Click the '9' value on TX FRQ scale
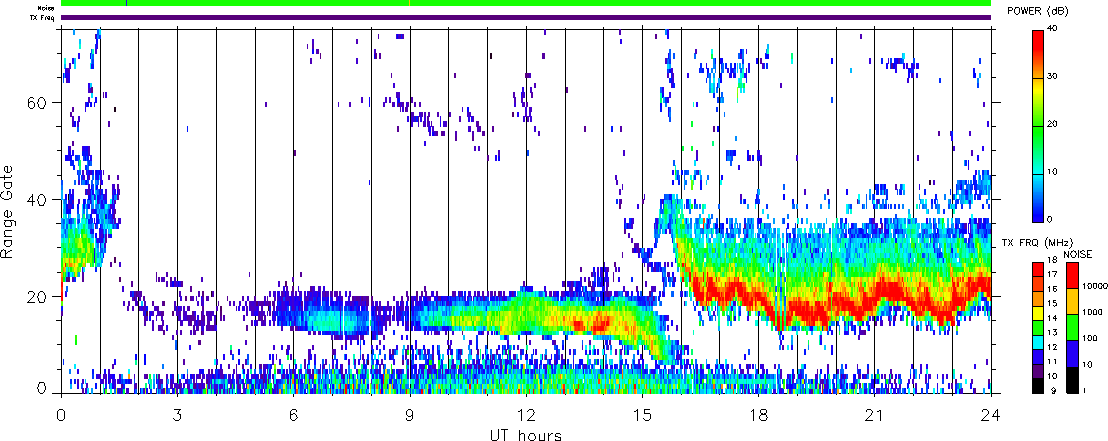The height and width of the screenshot is (441, 1108). pos(1053,390)
